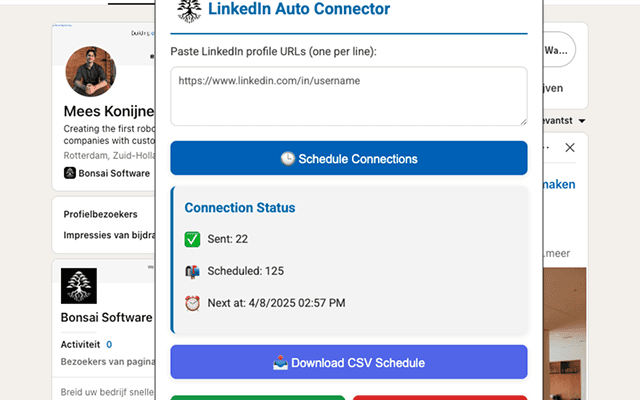Click the post image in the LinkedIn feed
This screenshot has width=640, height=400.
coord(565,333)
